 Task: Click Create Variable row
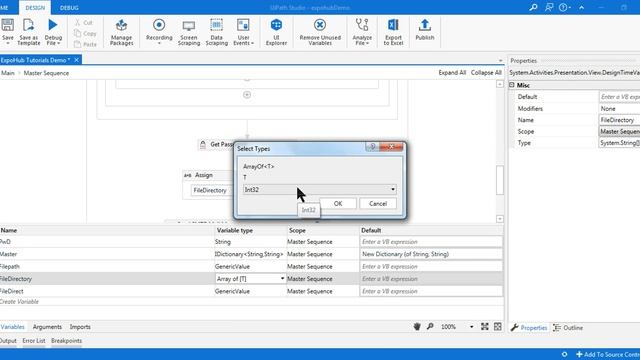pos(20,302)
